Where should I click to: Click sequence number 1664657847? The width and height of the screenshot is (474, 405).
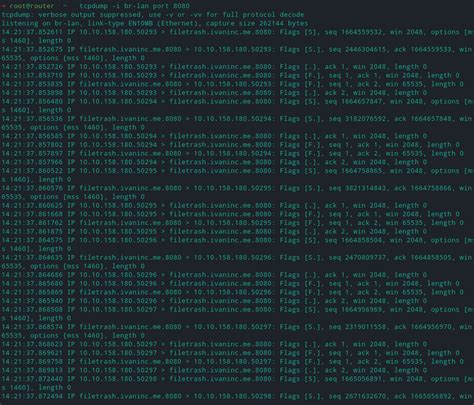[x=361, y=101]
